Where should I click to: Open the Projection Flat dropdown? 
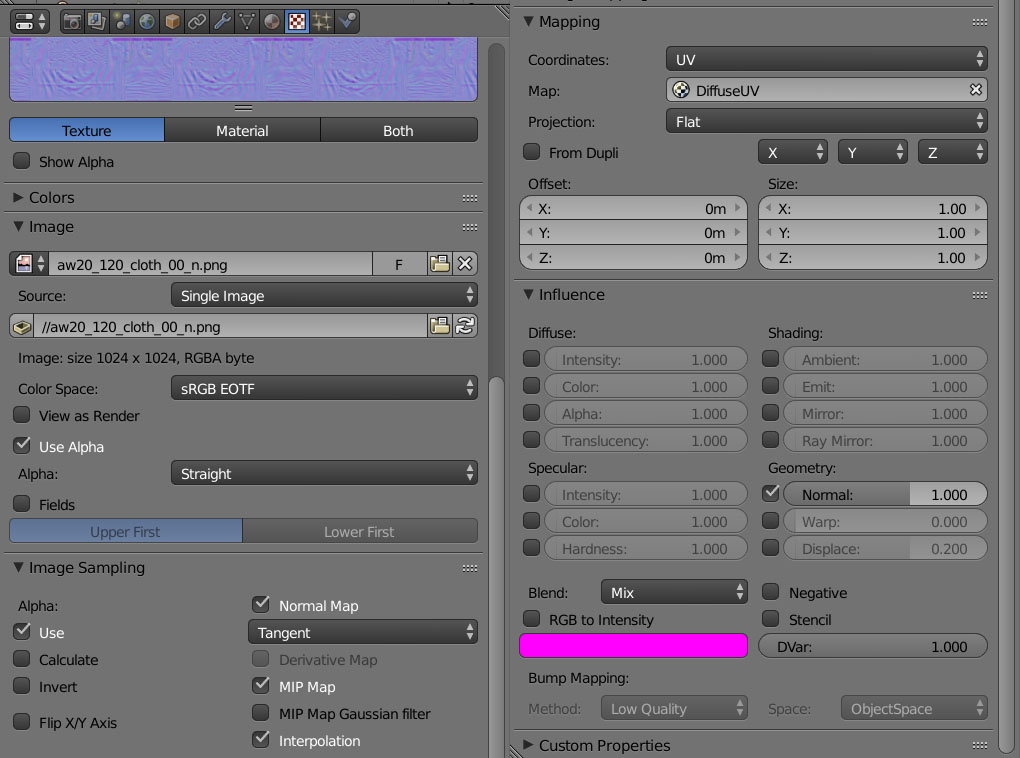tap(826, 121)
